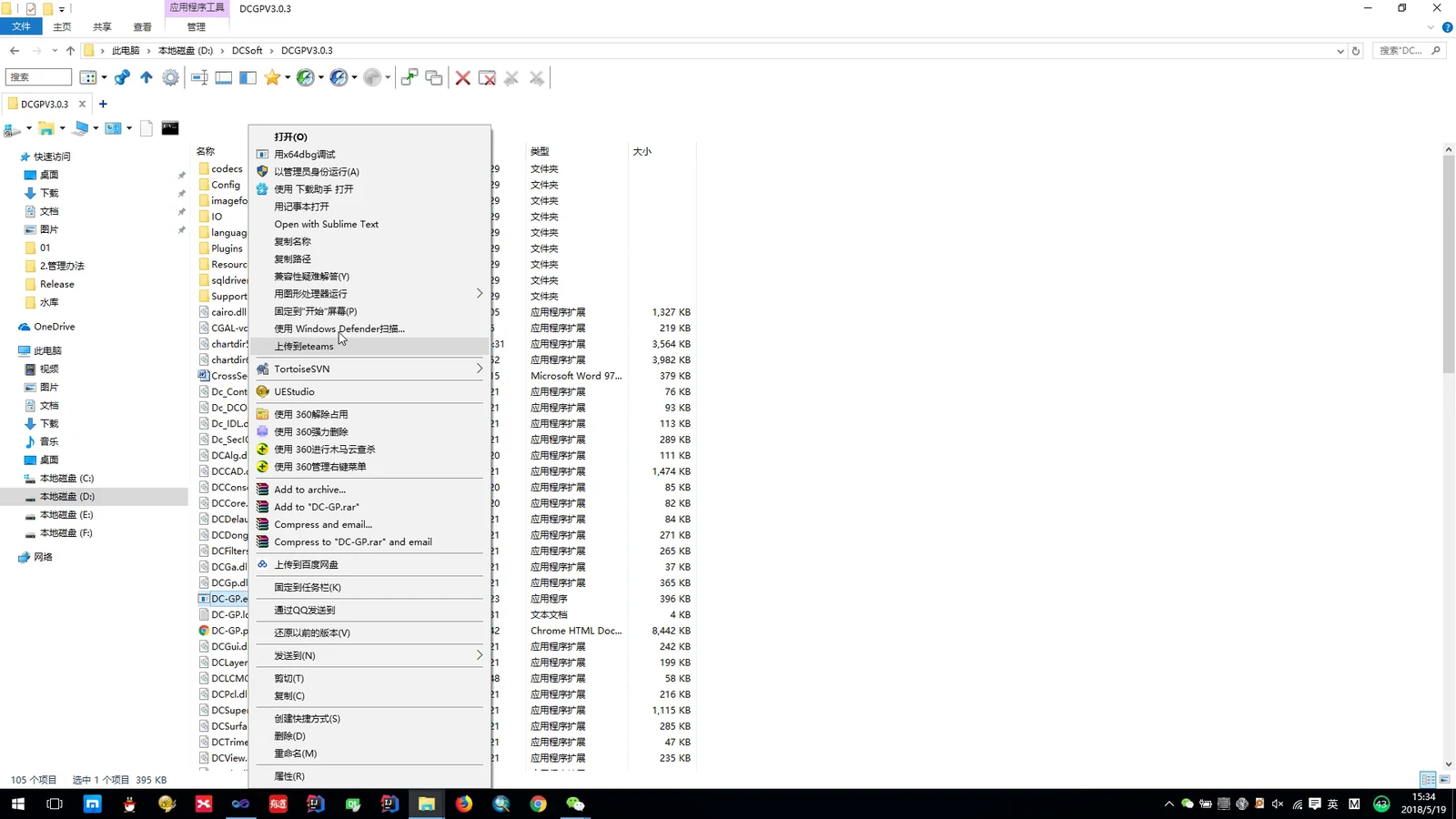
Task: Click the half-blue split panel layout icon
Action: tap(248, 77)
